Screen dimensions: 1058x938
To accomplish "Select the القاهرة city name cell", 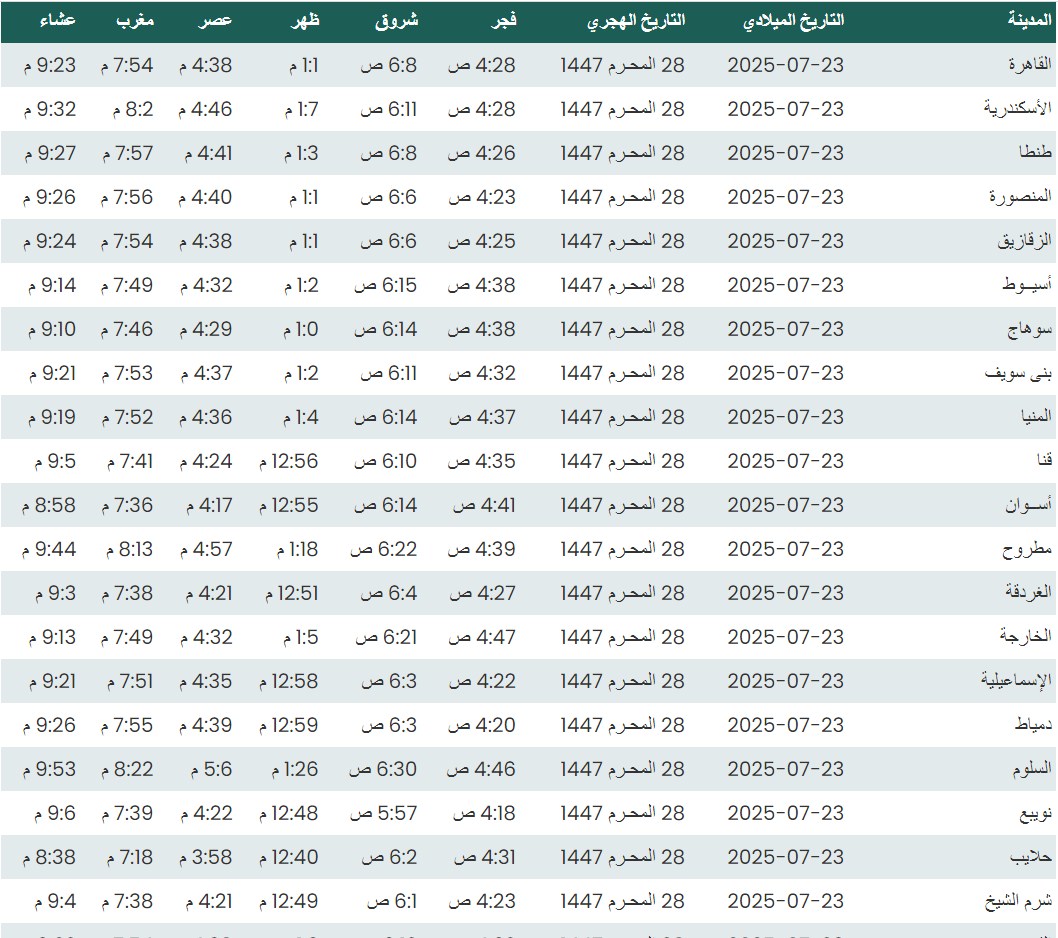I will [x=1029, y=65].
